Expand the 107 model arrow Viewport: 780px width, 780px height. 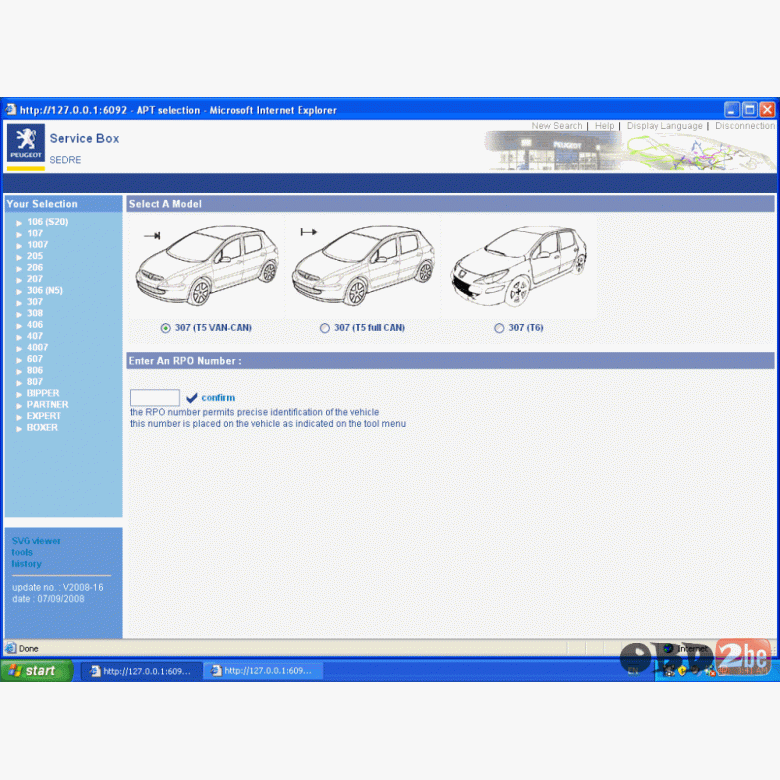(19, 234)
